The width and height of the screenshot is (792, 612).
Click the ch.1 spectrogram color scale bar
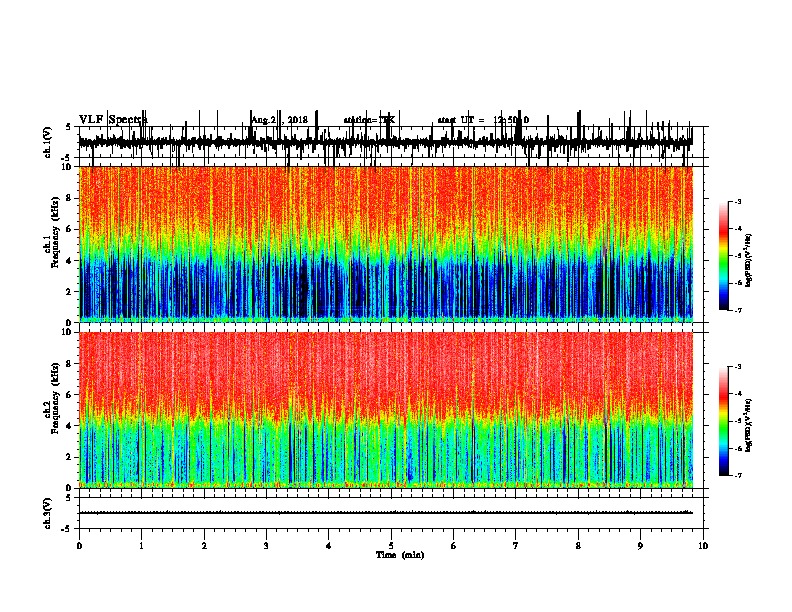click(724, 256)
